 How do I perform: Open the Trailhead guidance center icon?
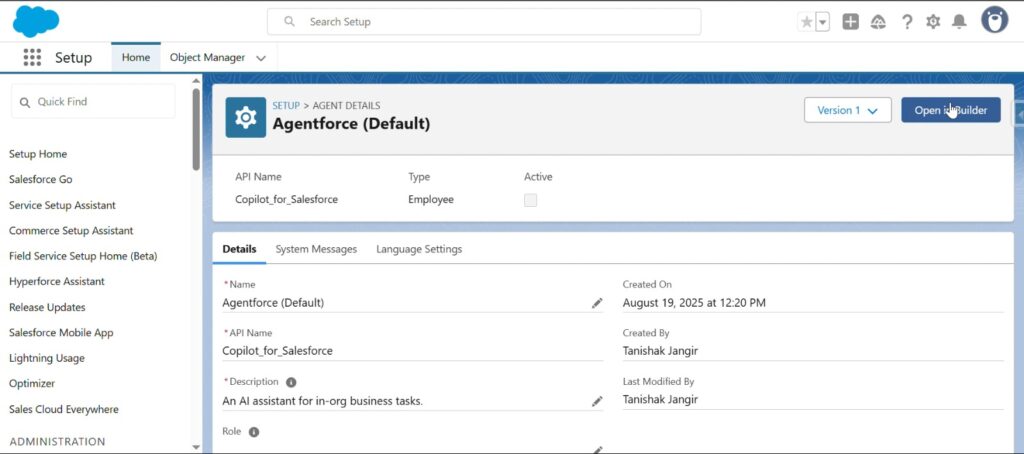tap(878, 22)
